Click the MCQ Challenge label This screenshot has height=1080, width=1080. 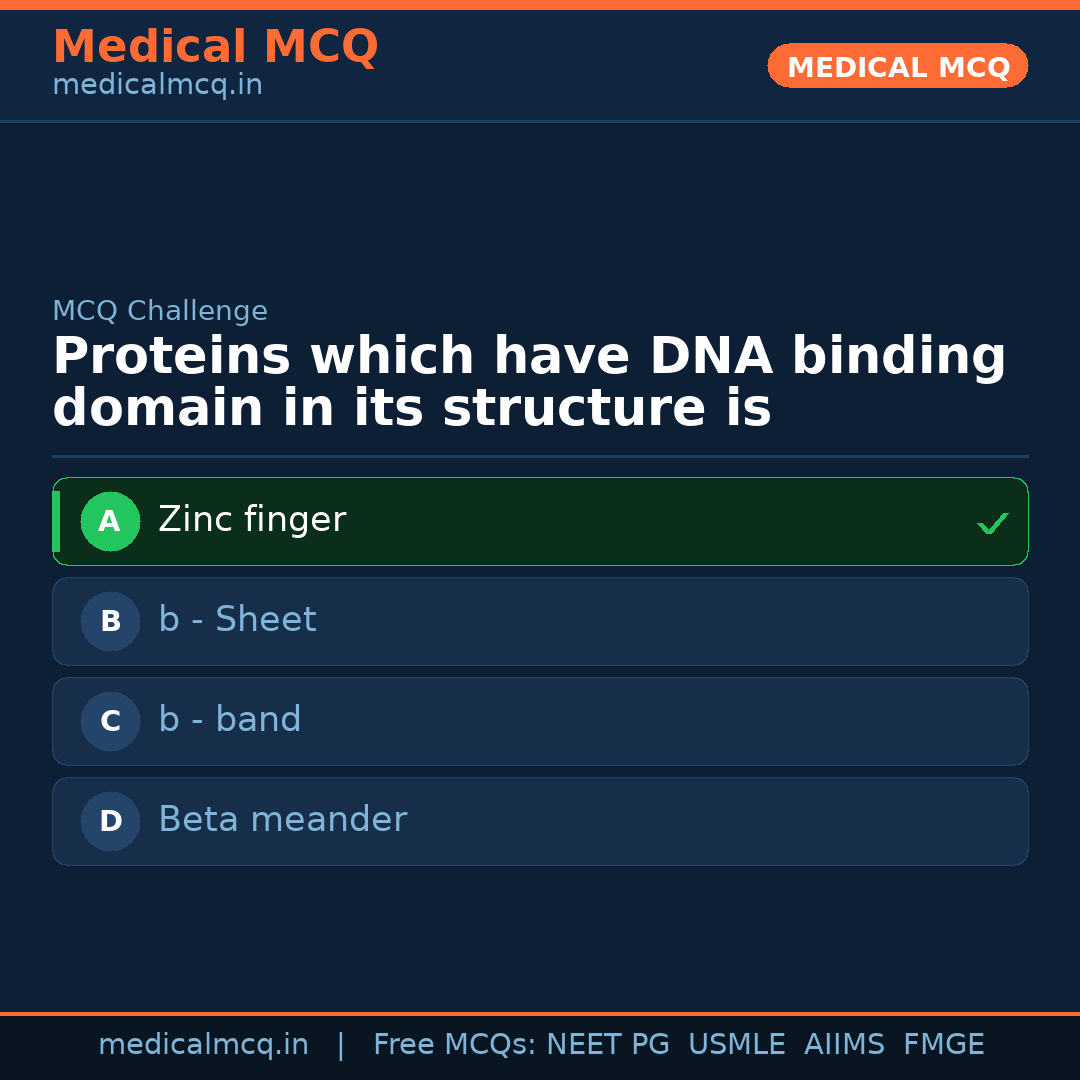[160, 311]
